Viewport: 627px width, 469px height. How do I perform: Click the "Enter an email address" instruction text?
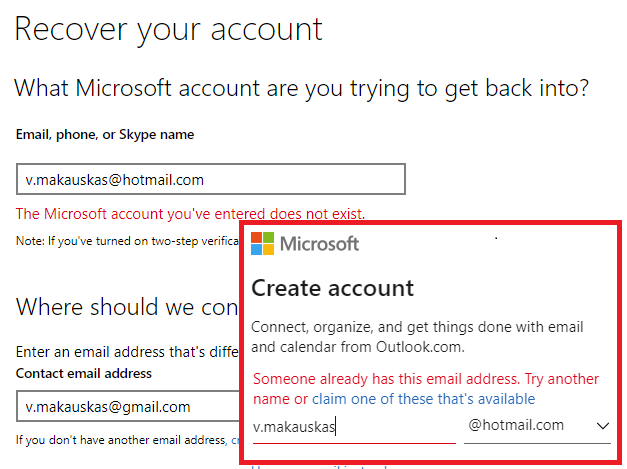[x=125, y=352]
